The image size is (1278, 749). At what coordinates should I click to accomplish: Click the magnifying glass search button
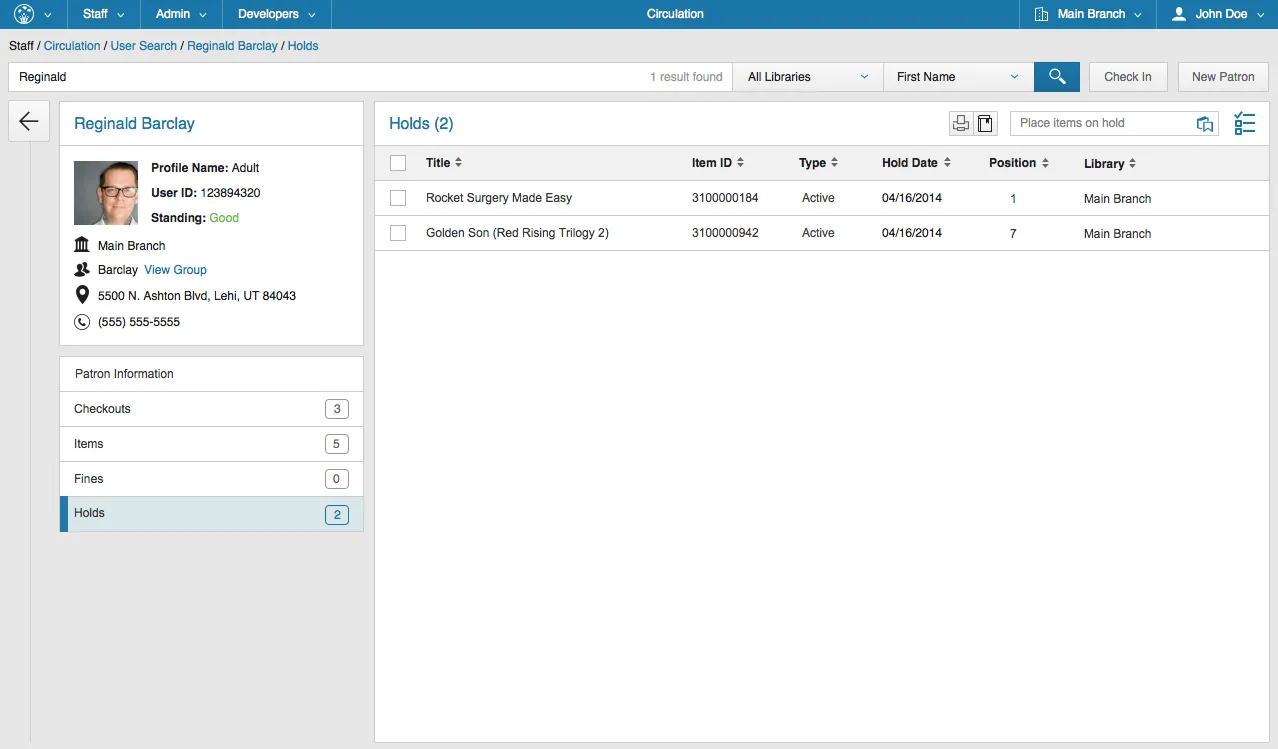click(x=1056, y=77)
